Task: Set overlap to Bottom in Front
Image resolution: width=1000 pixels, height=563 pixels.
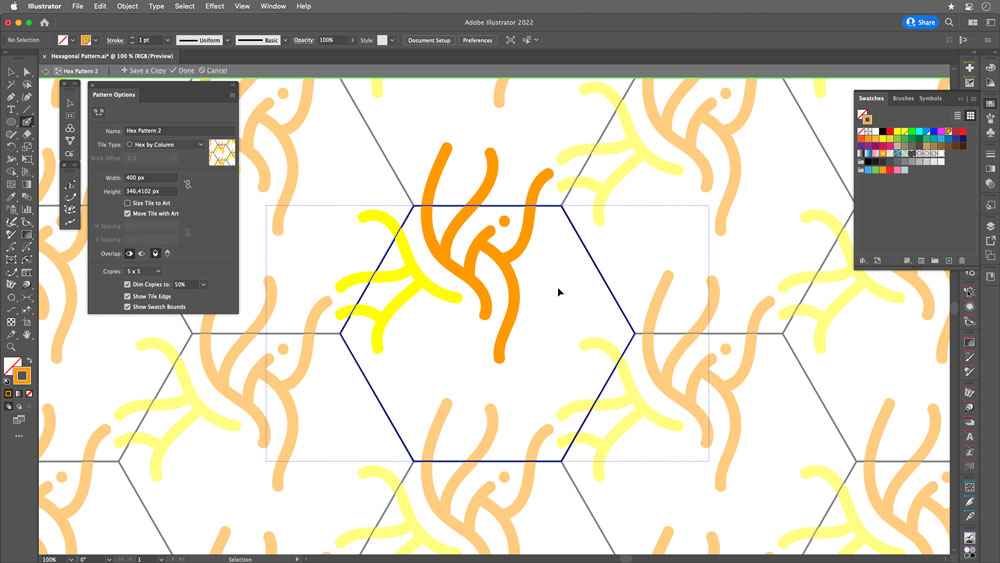Action: click(x=167, y=253)
